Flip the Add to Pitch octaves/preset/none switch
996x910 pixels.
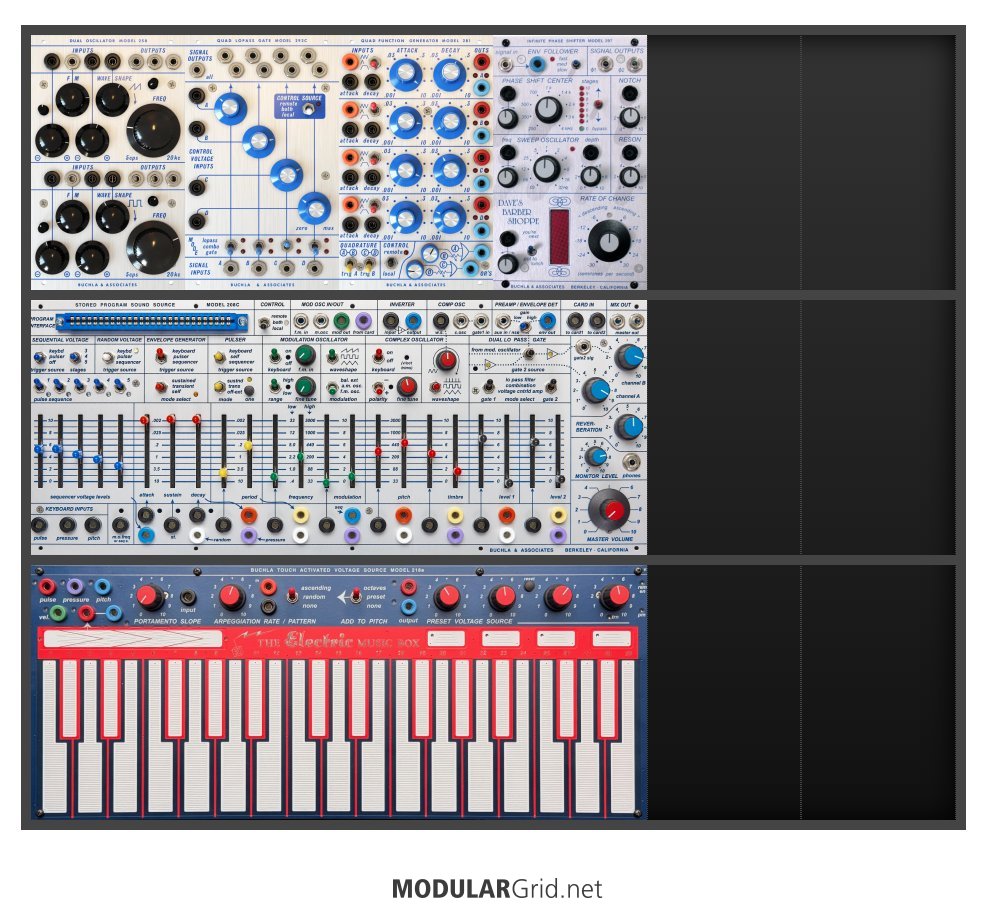[356, 596]
